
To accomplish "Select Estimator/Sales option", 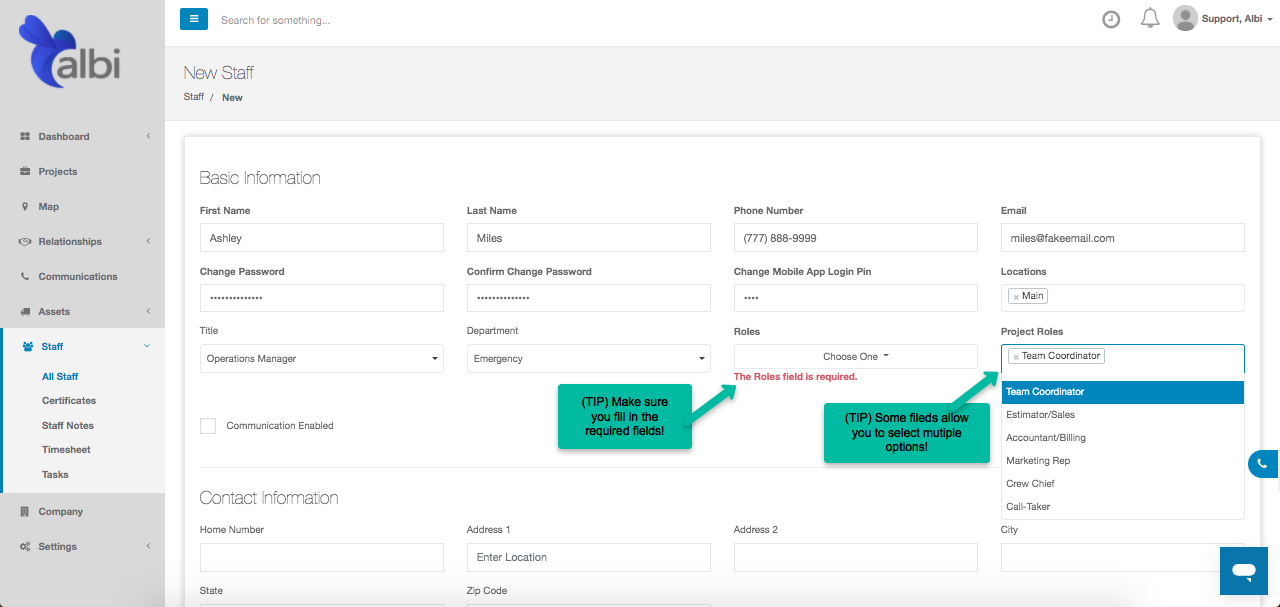I will [x=1123, y=415].
